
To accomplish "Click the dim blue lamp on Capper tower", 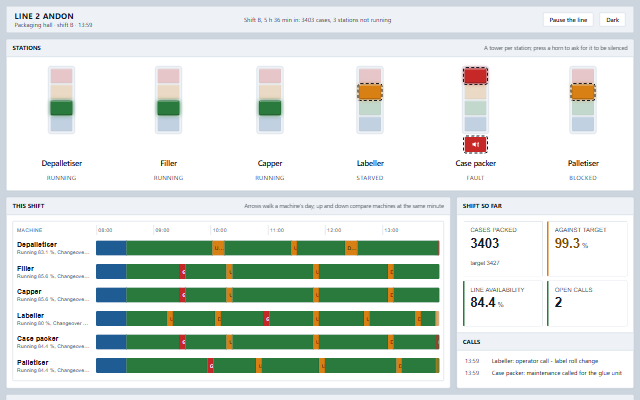I will pyautogui.click(x=270, y=124).
